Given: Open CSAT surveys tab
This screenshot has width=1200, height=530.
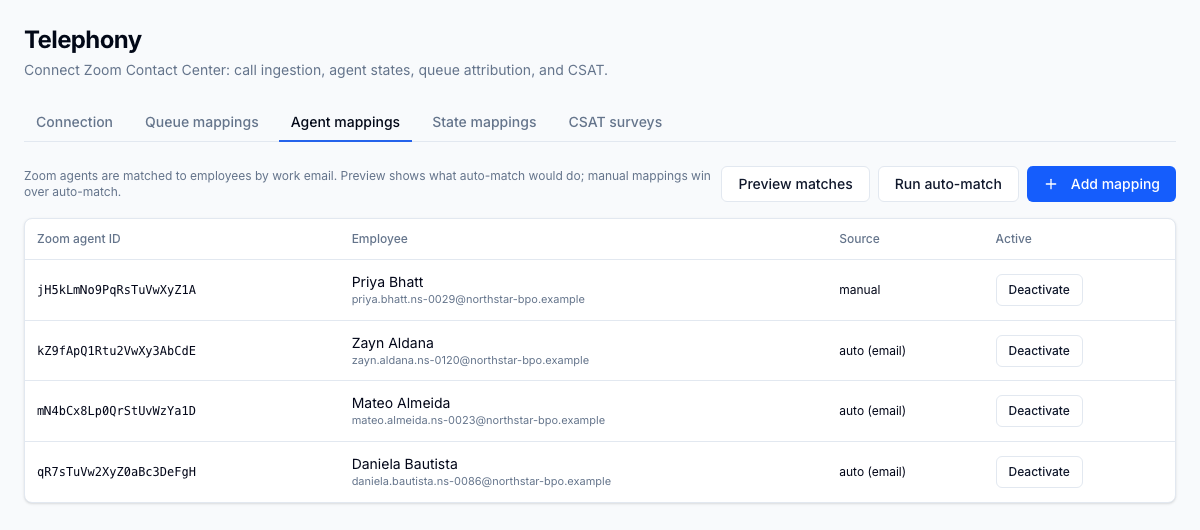Looking at the screenshot, I should [615, 122].
